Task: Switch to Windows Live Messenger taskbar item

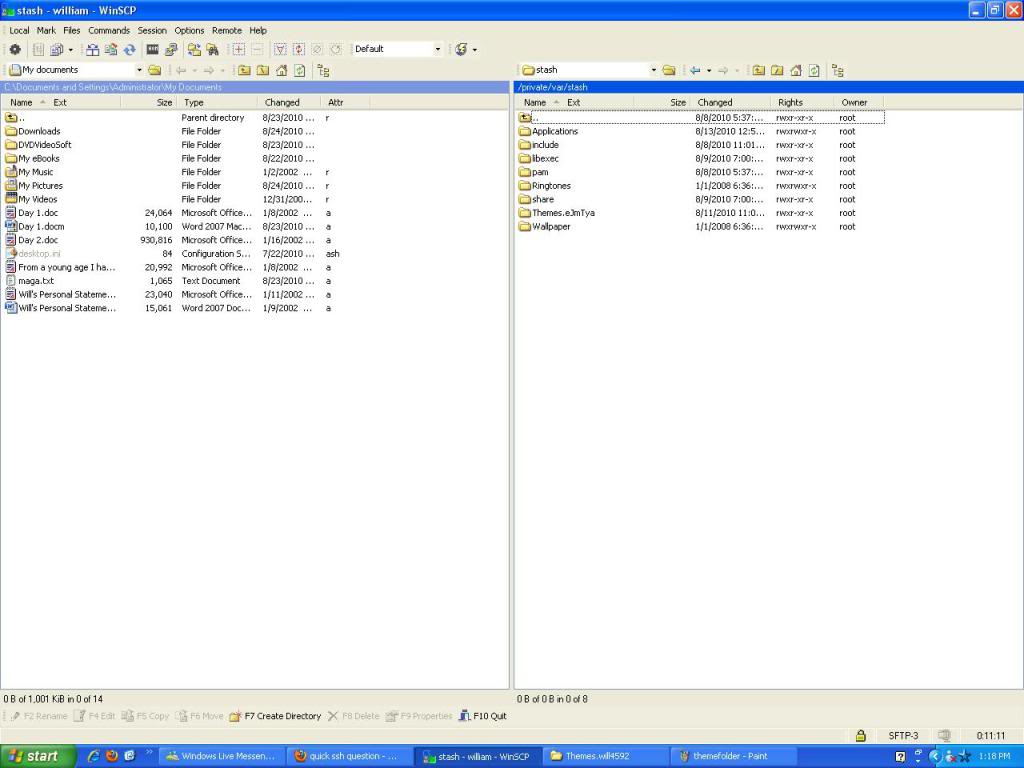Action: coord(222,756)
